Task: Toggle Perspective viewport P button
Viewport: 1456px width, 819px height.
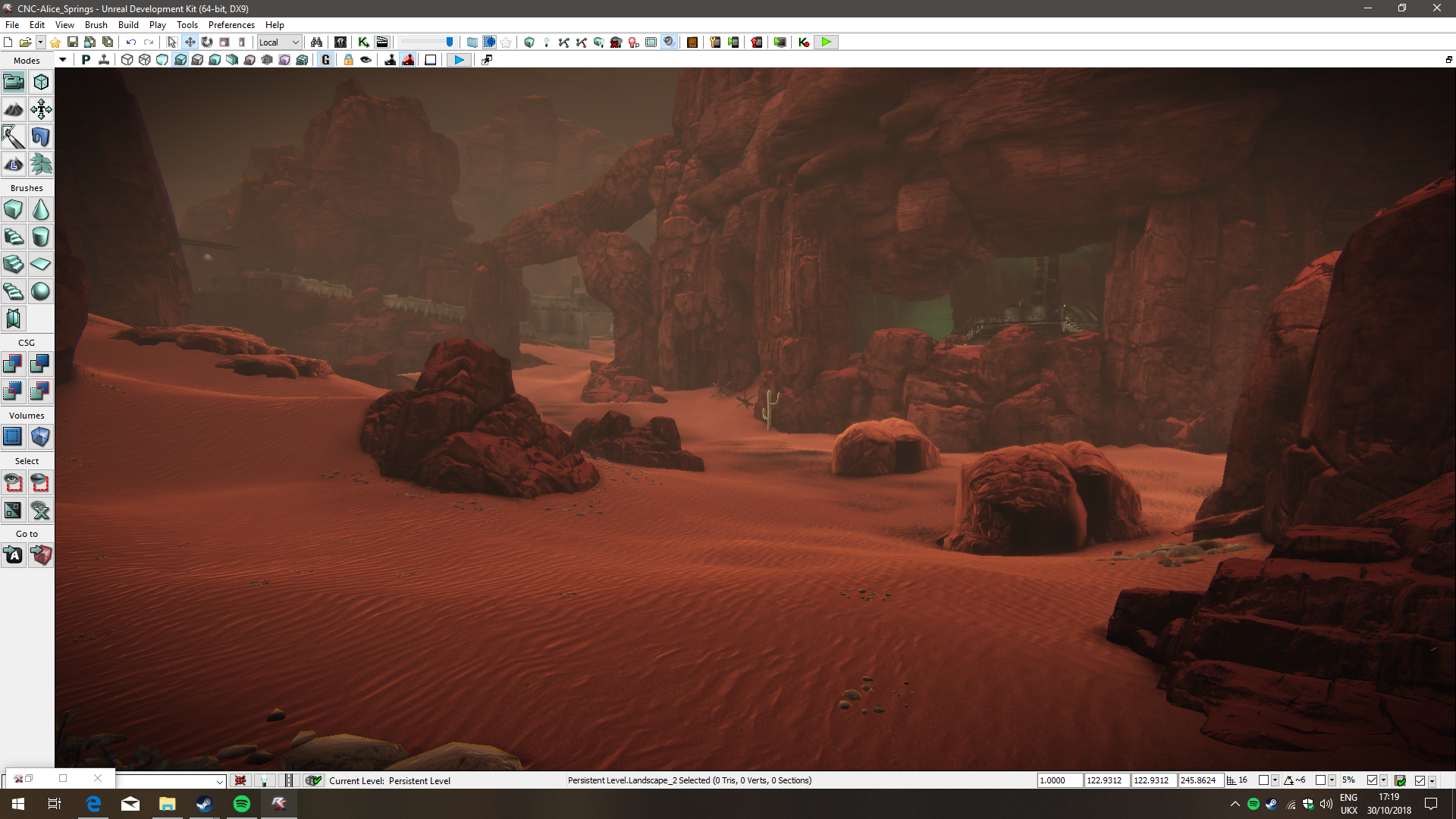Action: tap(86, 60)
